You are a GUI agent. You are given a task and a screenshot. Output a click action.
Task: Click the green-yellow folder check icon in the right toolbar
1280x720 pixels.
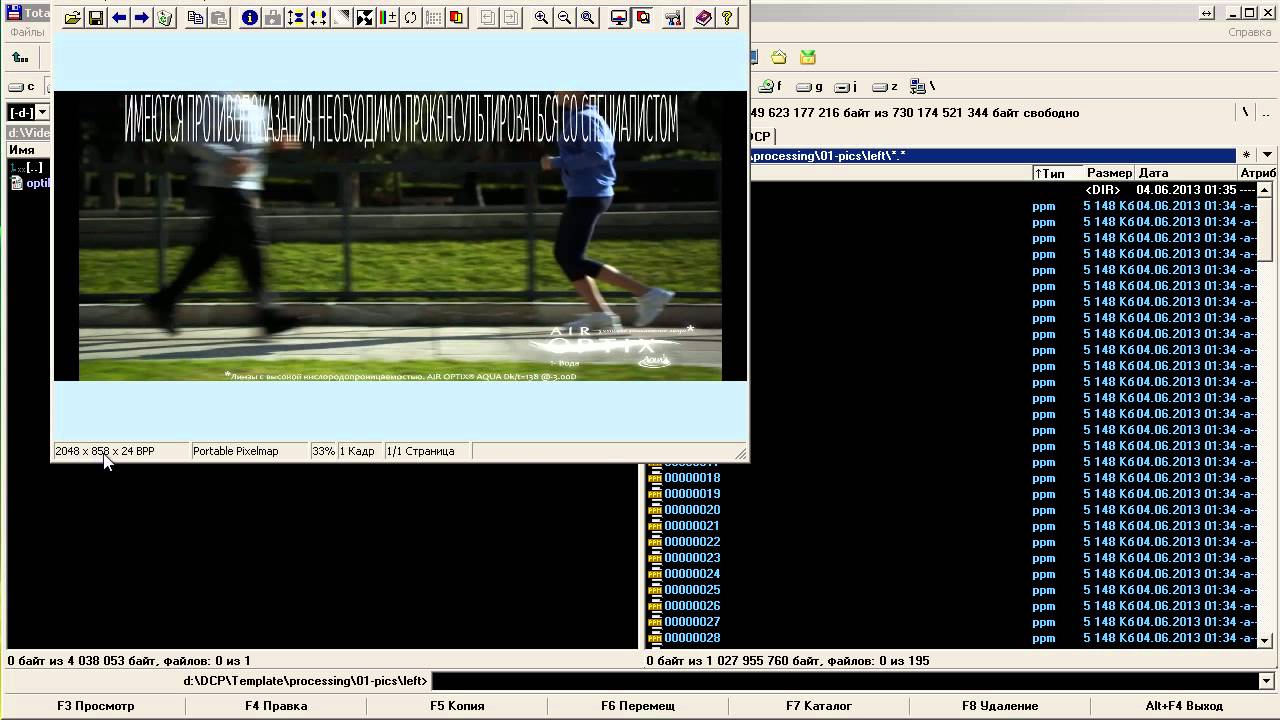808,58
